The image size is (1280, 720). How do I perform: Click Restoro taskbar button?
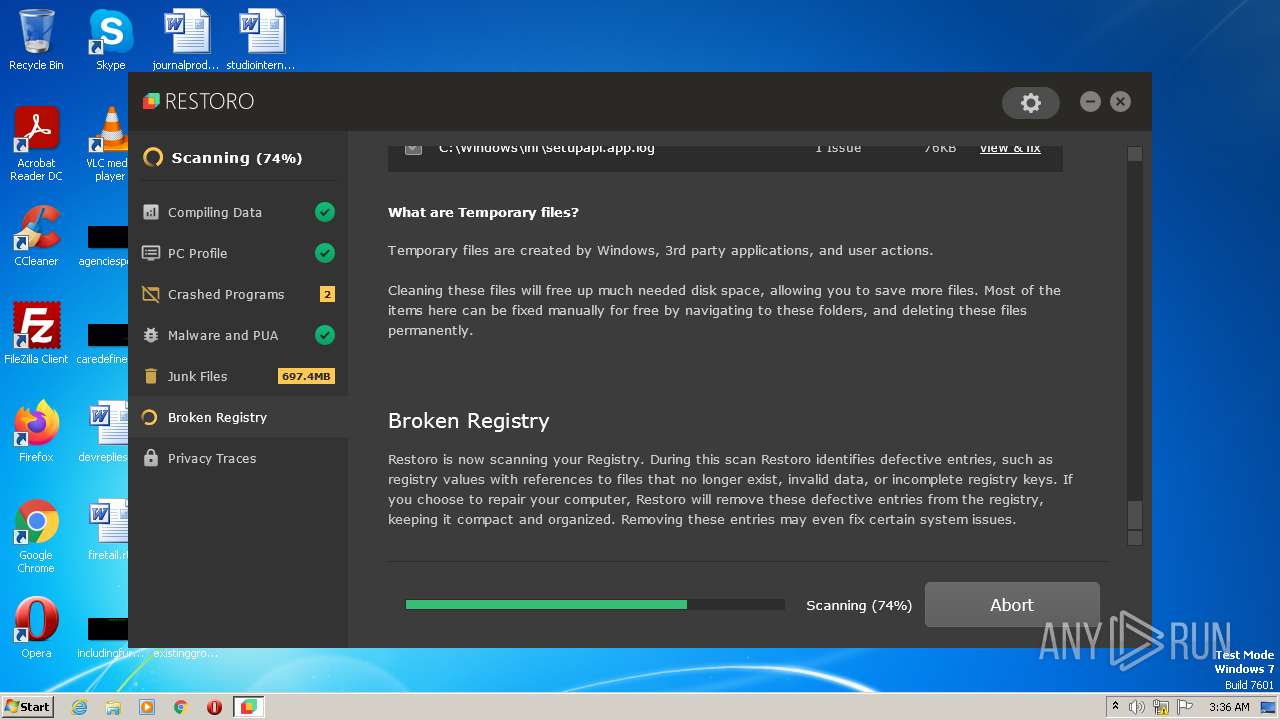click(248, 707)
